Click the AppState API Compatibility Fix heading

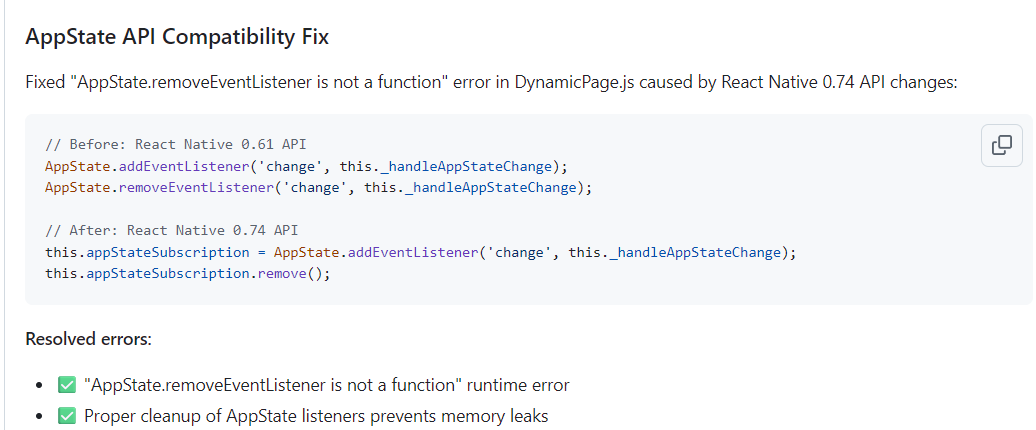[x=177, y=37]
